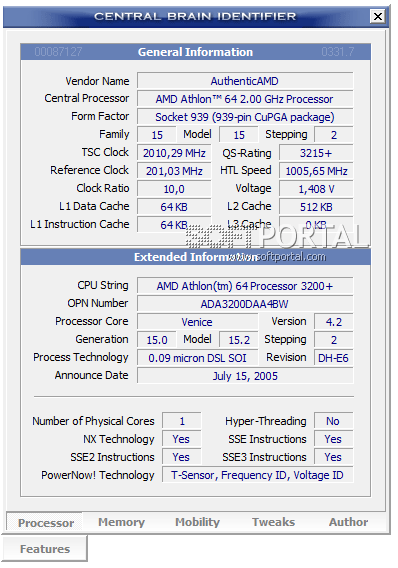The height and width of the screenshot is (568, 398).
Task: Click the HTL Speed value field
Action: (x=316, y=171)
